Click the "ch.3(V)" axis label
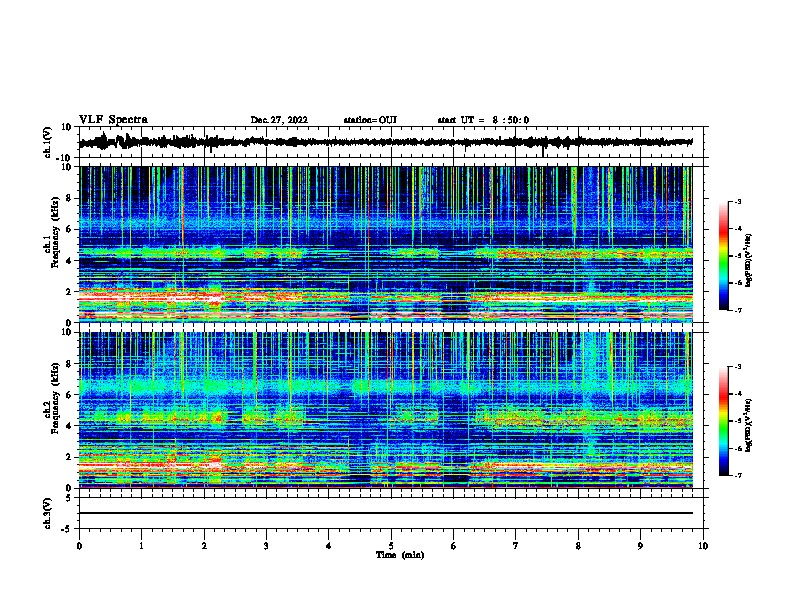Viewport: 792px width, 612px height. pos(48,513)
